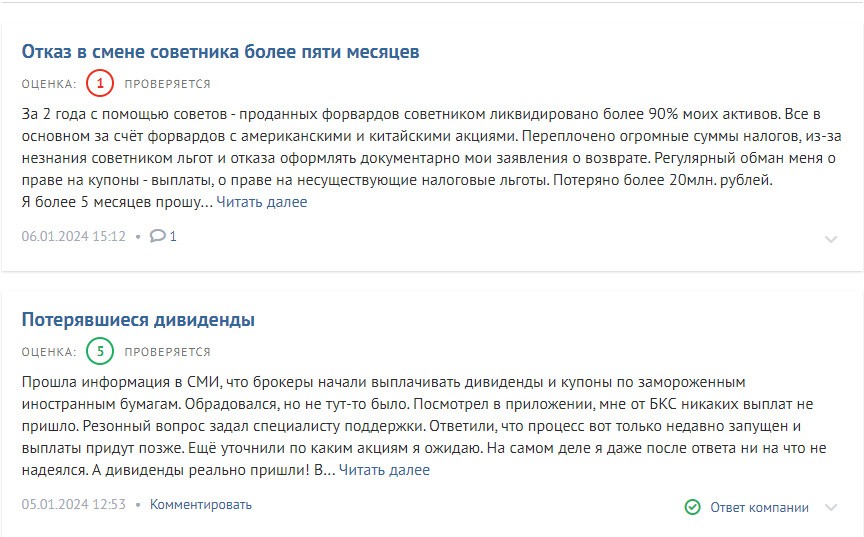Click the green checkmark icon beside company reply
This screenshot has width=864, height=537.
coord(693,507)
